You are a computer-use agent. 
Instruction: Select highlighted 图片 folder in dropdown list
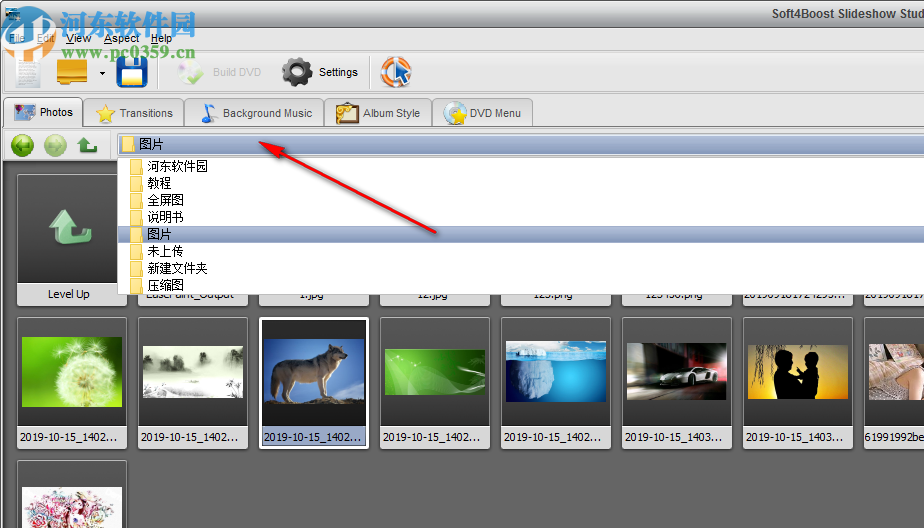521,235
